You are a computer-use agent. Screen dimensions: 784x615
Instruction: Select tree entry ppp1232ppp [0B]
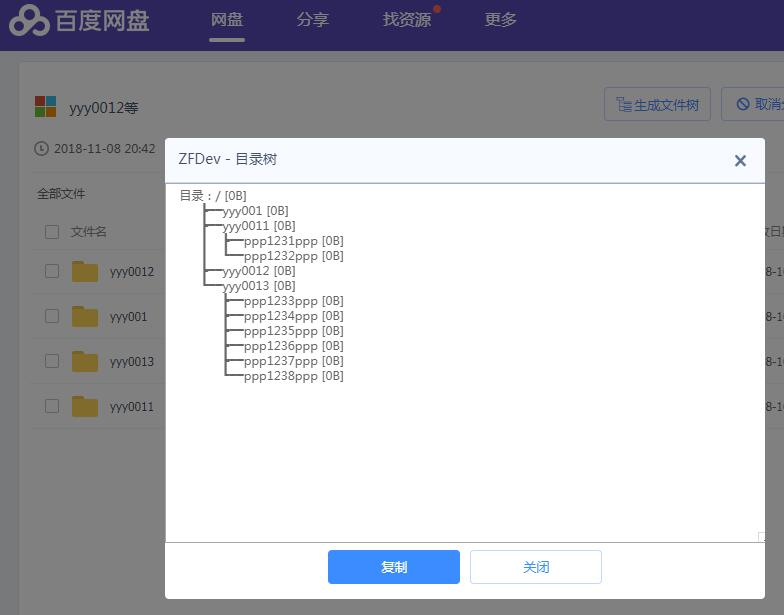[x=294, y=256]
